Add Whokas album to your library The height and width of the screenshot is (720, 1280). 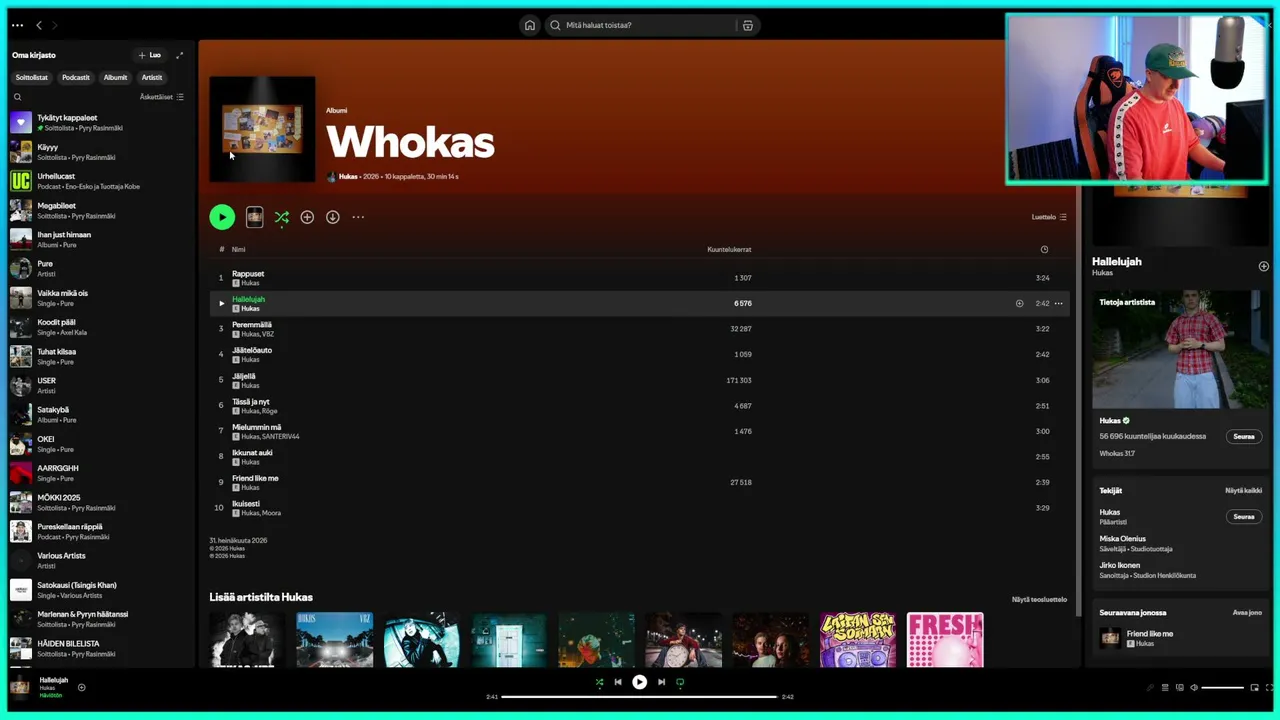coord(307,217)
